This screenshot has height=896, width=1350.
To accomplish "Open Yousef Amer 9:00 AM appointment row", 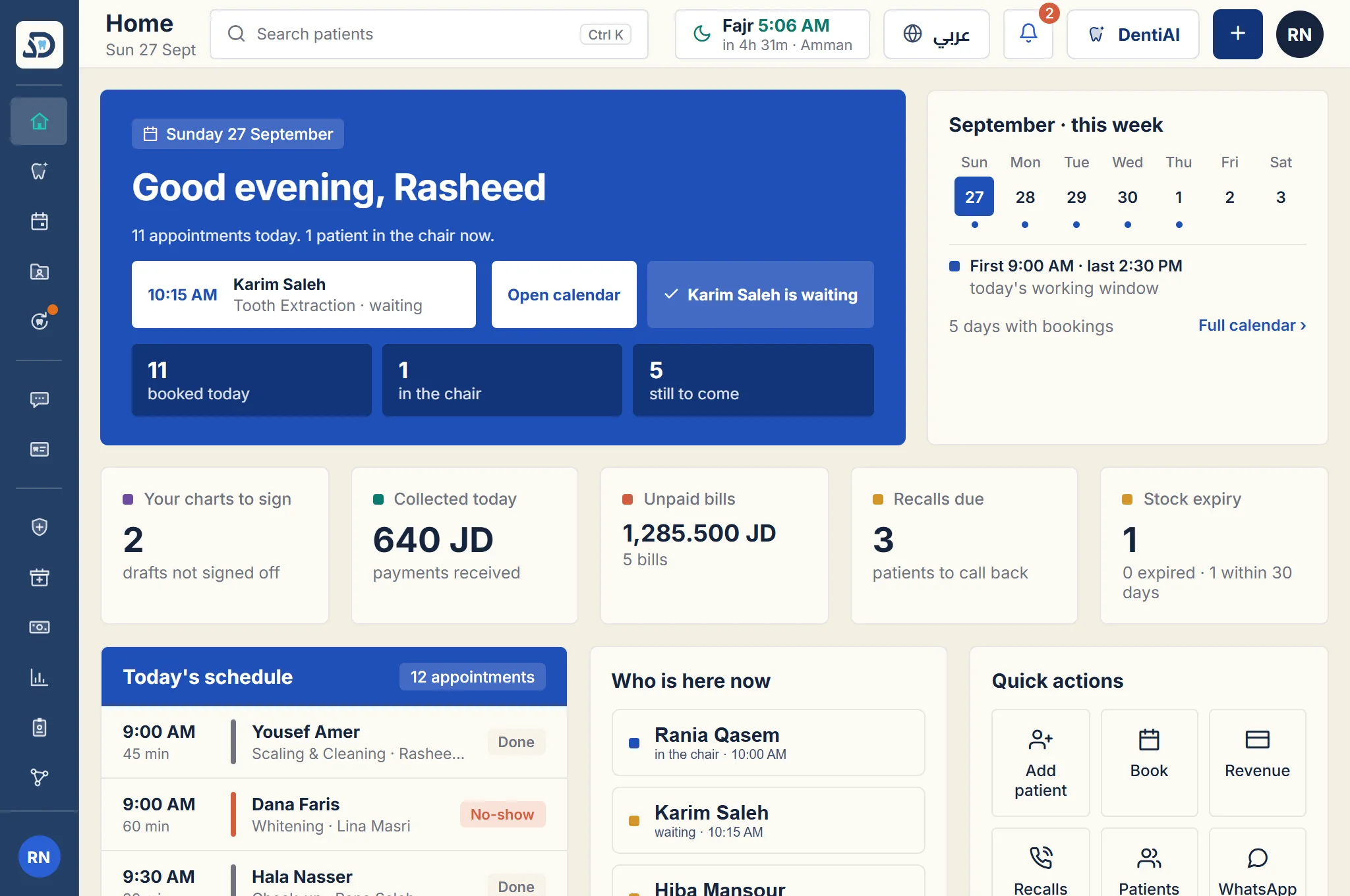I will coord(334,742).
